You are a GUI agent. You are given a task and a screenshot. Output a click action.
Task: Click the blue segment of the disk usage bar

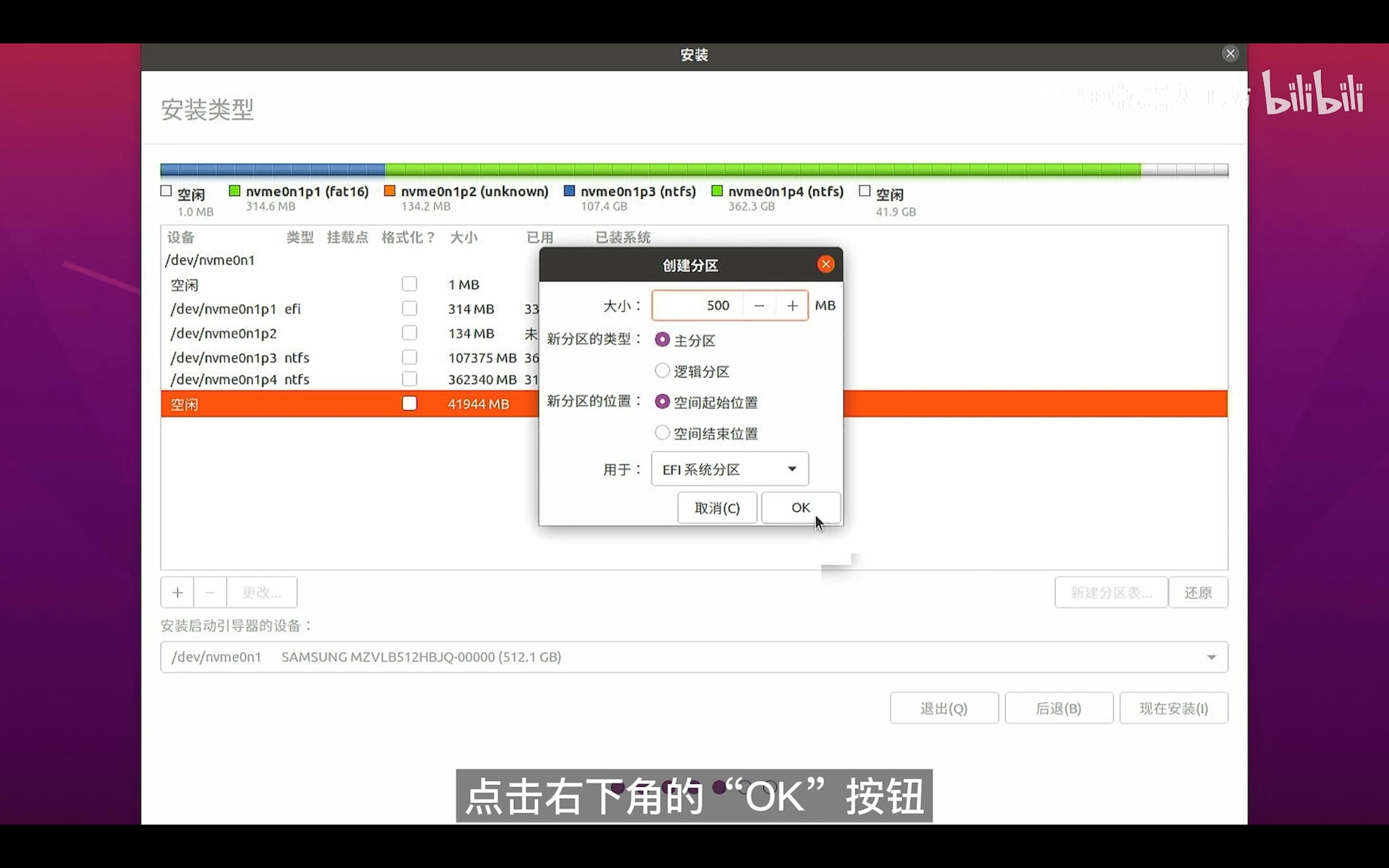coord(272,169)
